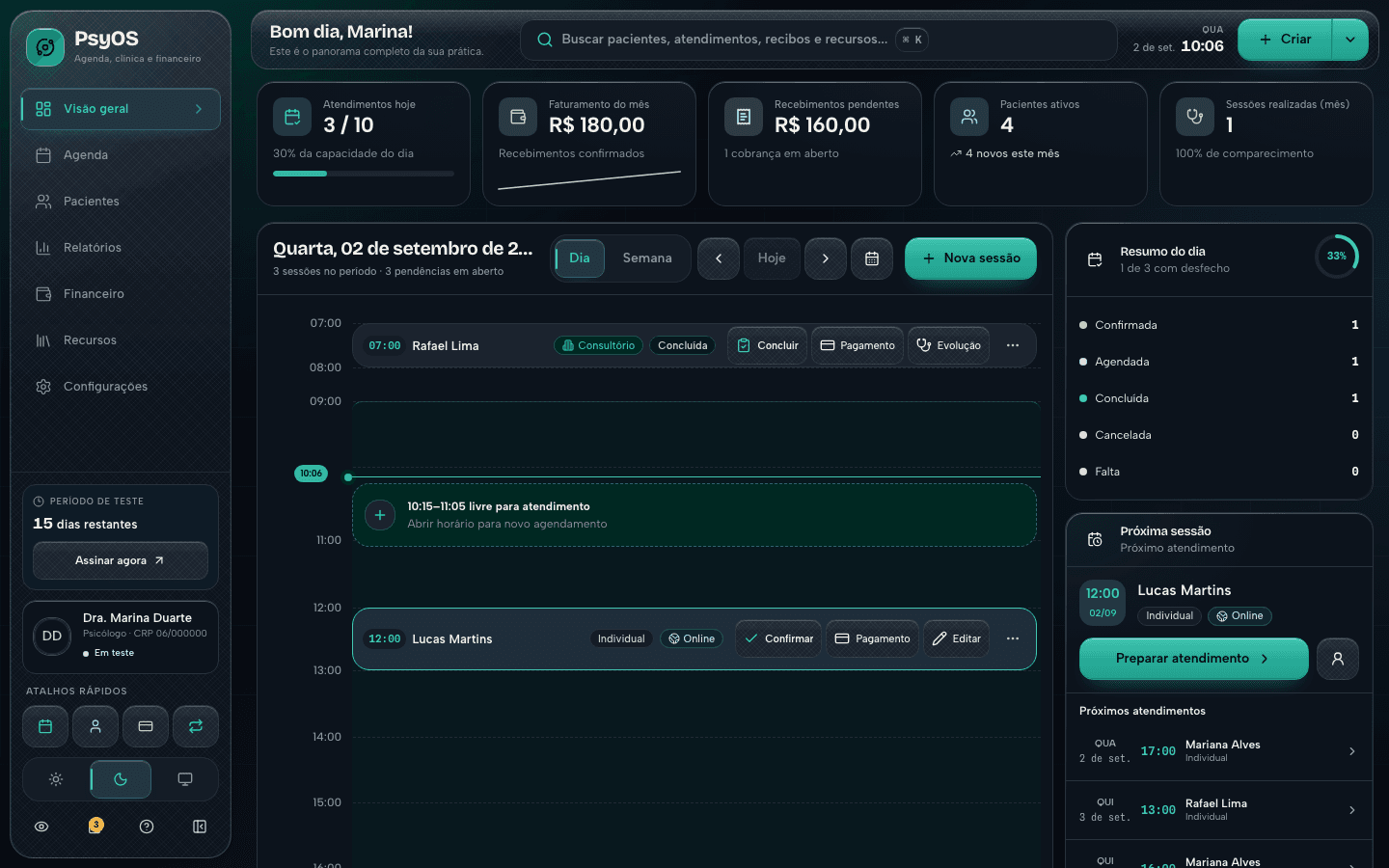Screen dimensions: 1389x868
Task: Click the Atendimentos hoje card icon
Action: [292, 117]
